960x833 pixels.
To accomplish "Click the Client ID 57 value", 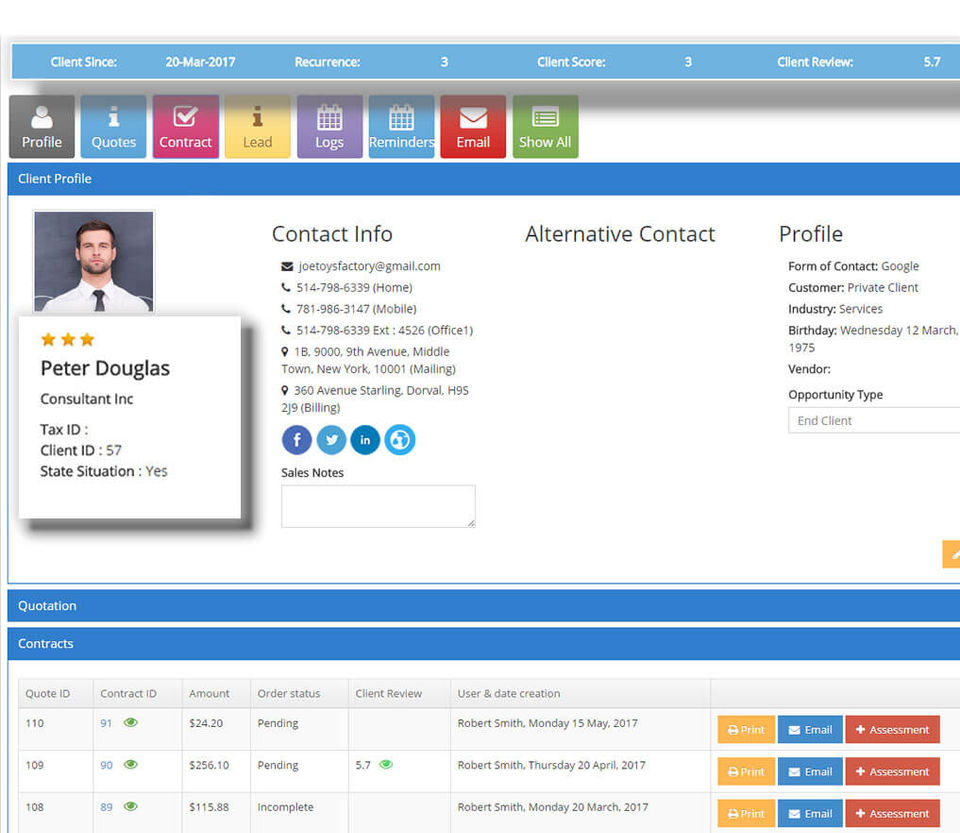I will [x=114, y=450].
